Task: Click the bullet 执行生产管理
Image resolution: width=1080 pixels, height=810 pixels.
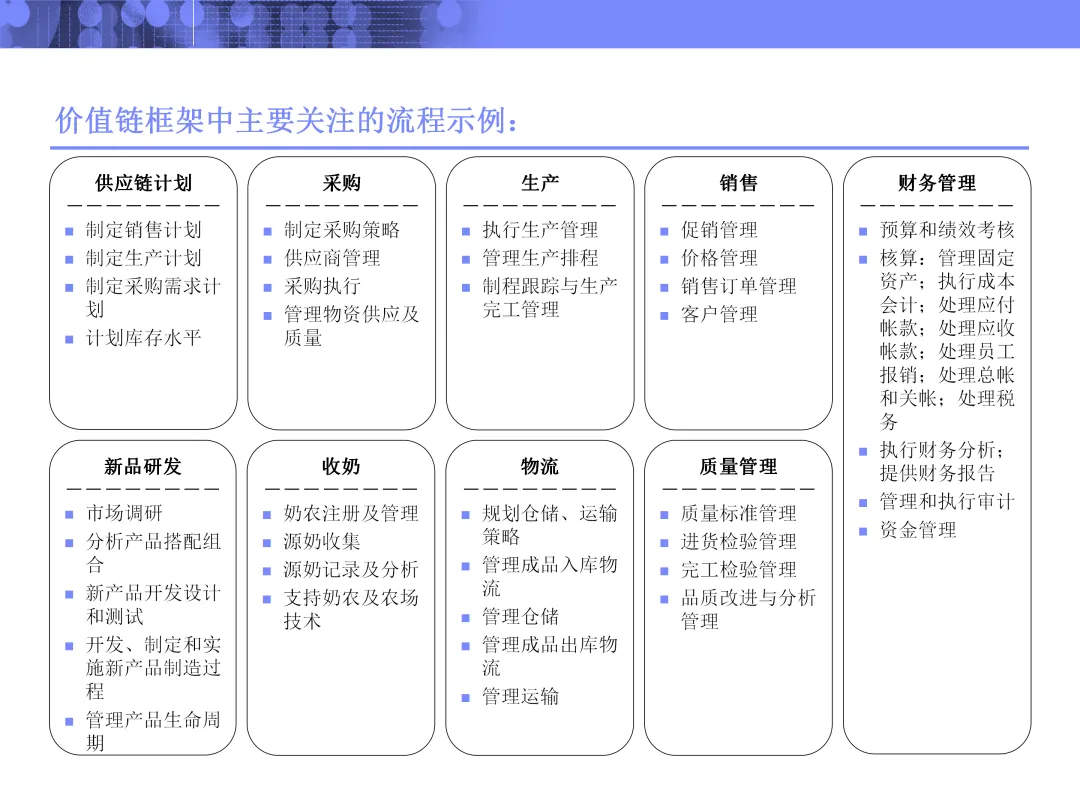Action: 540,230
